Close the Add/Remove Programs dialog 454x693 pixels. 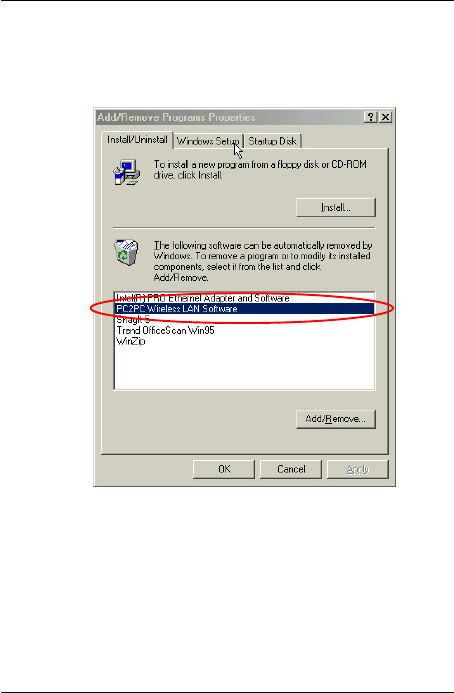(385, 117)
